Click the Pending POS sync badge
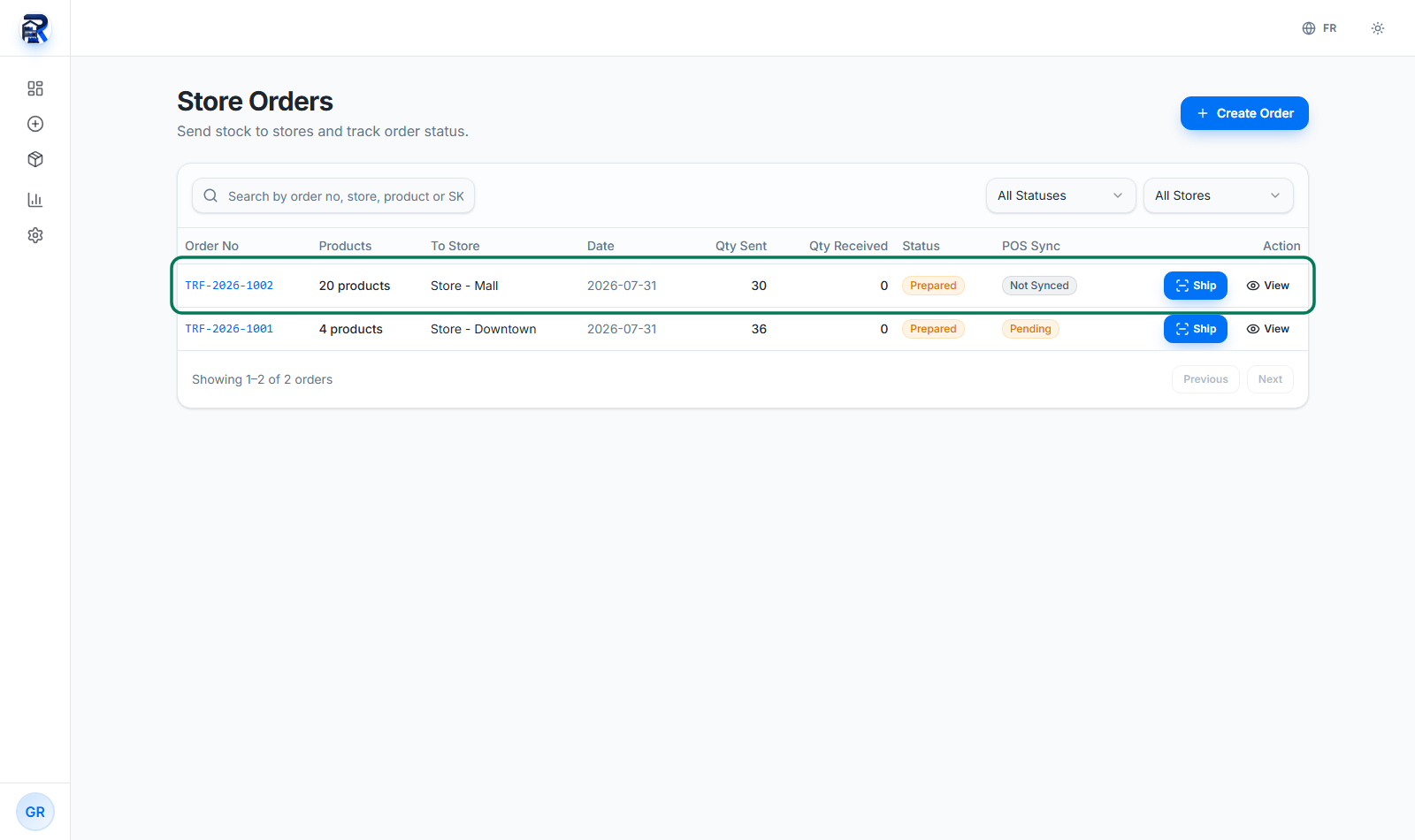Viewport: 1415px width, 840px height. coord(1030,329)
